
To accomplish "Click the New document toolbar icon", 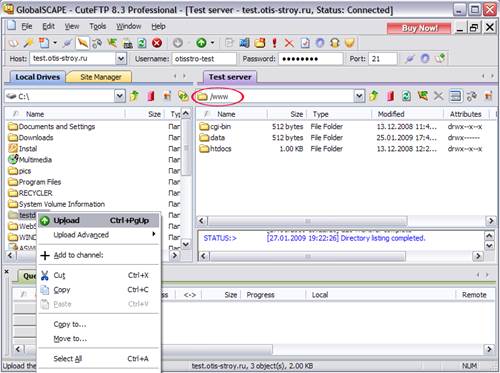I will 44,43.
